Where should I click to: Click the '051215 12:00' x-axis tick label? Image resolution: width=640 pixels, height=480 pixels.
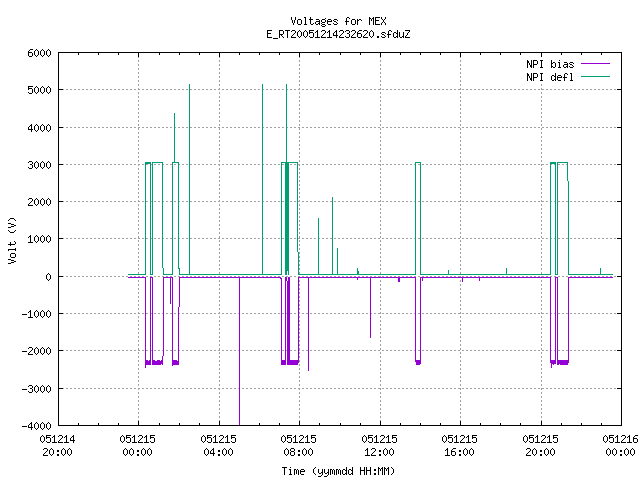[x=379, y=446]
